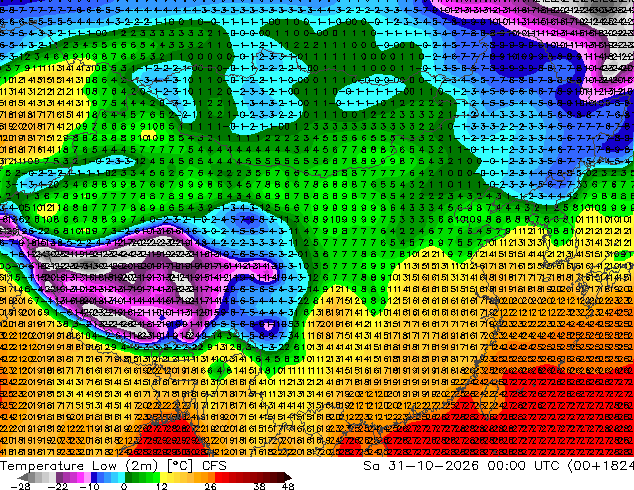Click the '38' label on the color scale

coord(260,486)
